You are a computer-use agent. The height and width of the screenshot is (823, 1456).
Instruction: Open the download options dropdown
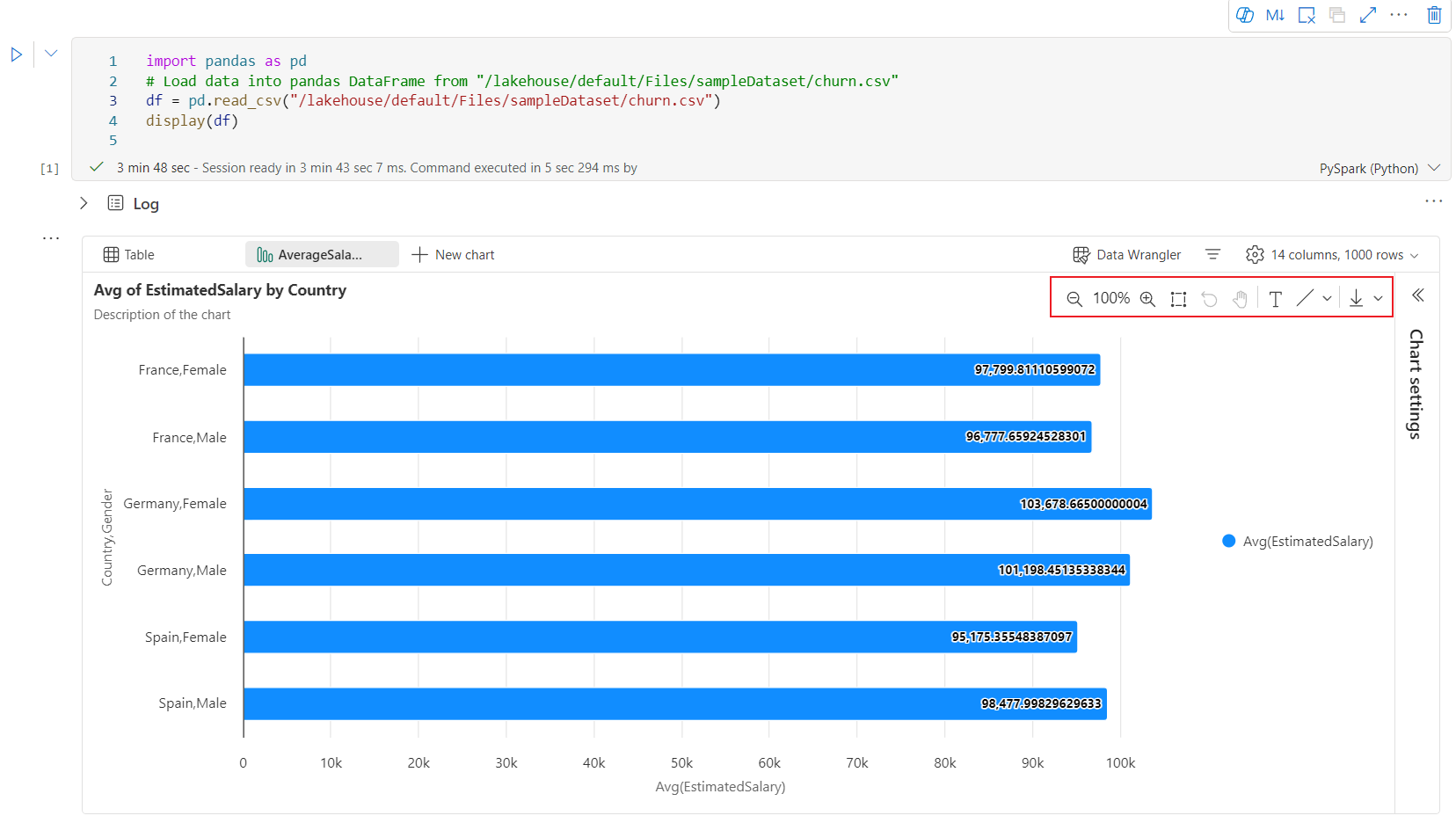click(x=1378, y=299)
